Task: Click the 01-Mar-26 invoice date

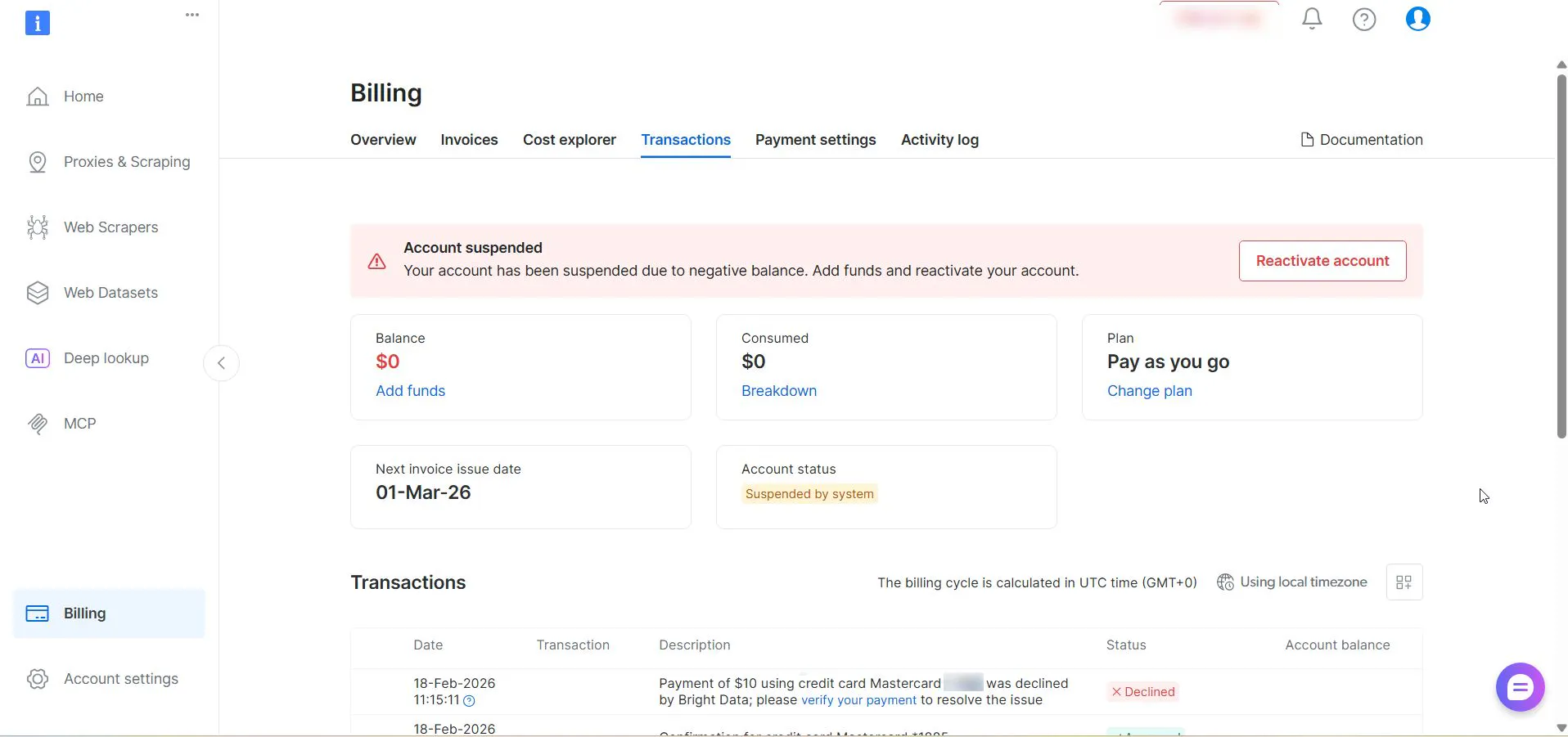Action: click(423, 492)
